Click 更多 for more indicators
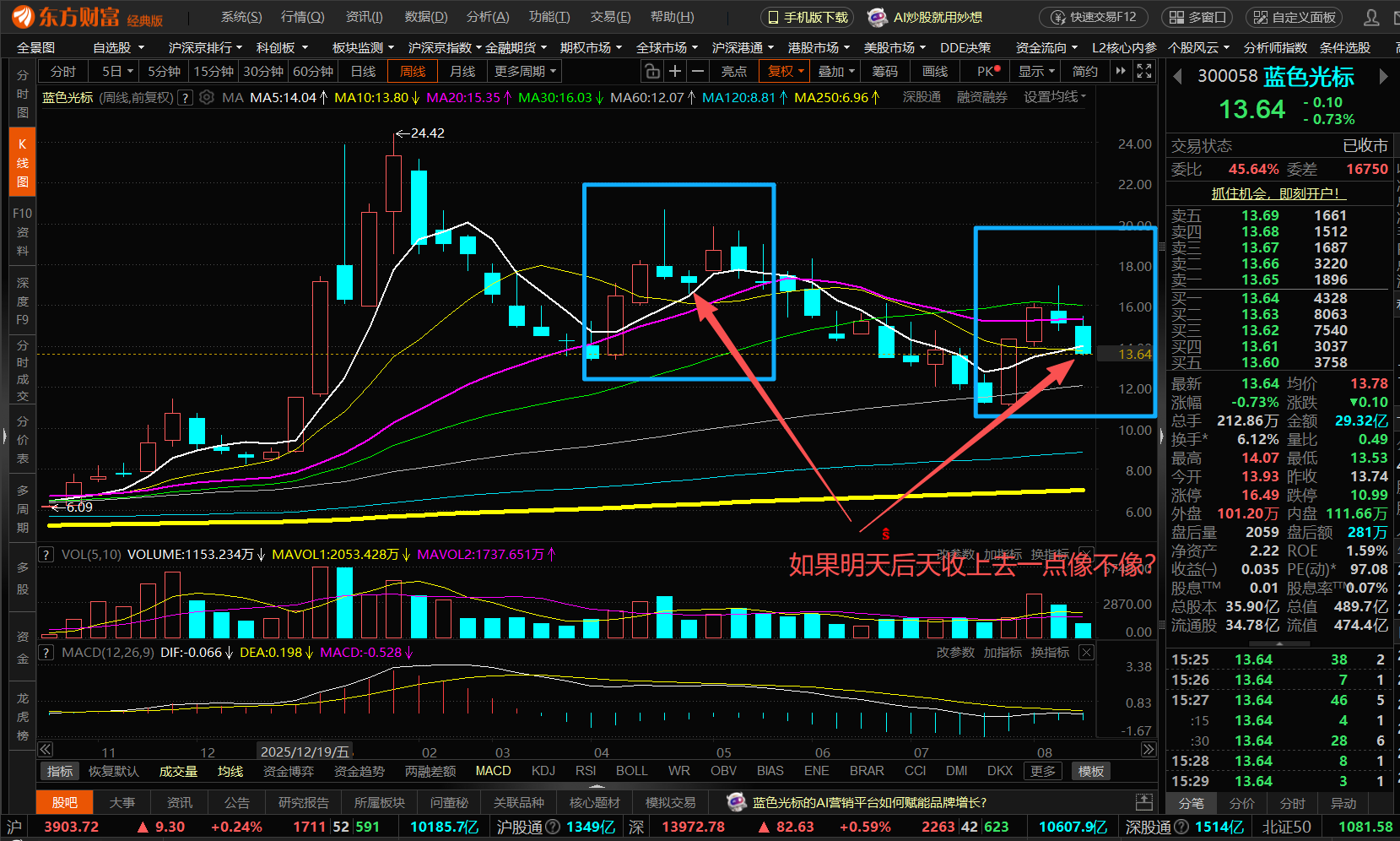This screenshot has width=1400, height=841. click(1042, 771)
